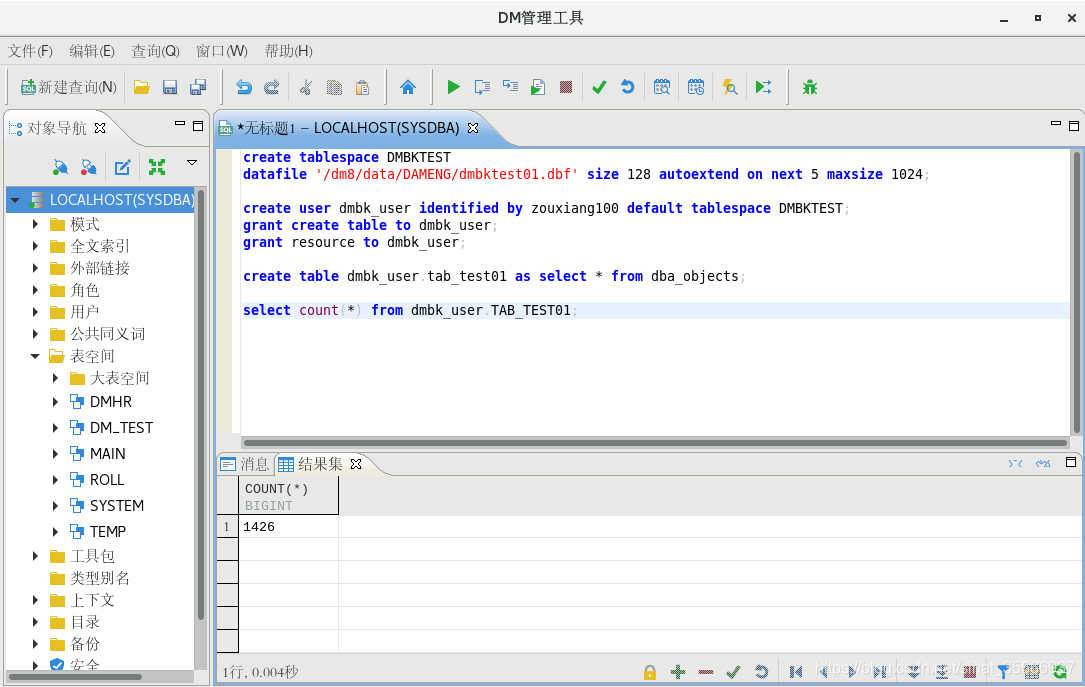The height and width of the screenshot is (687, 1085).
Task: Switch to the 消息 tab
Action: pyautogui.click(x=246, y=464)
